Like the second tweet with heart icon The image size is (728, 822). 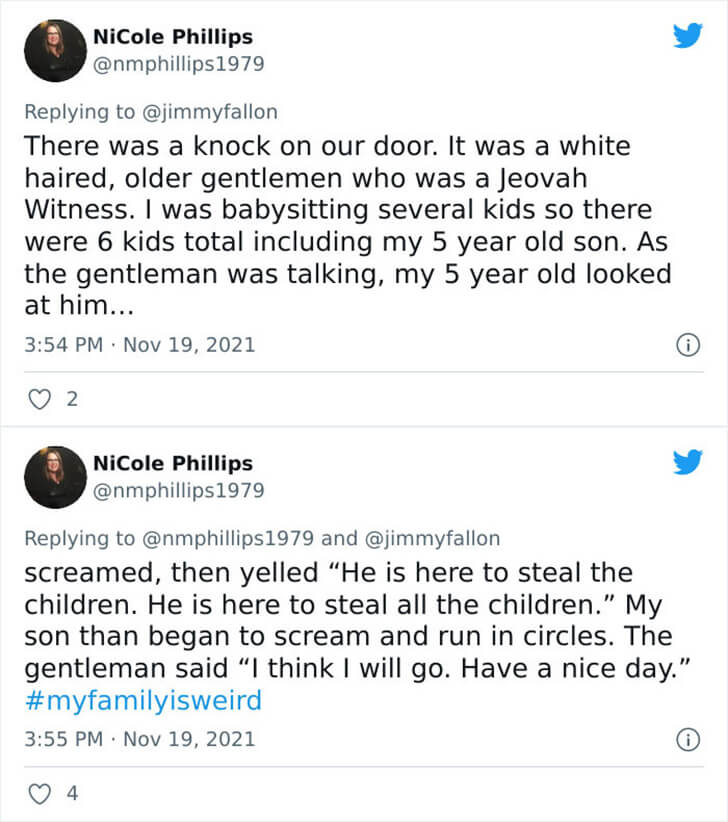click(x=39, y=794)
